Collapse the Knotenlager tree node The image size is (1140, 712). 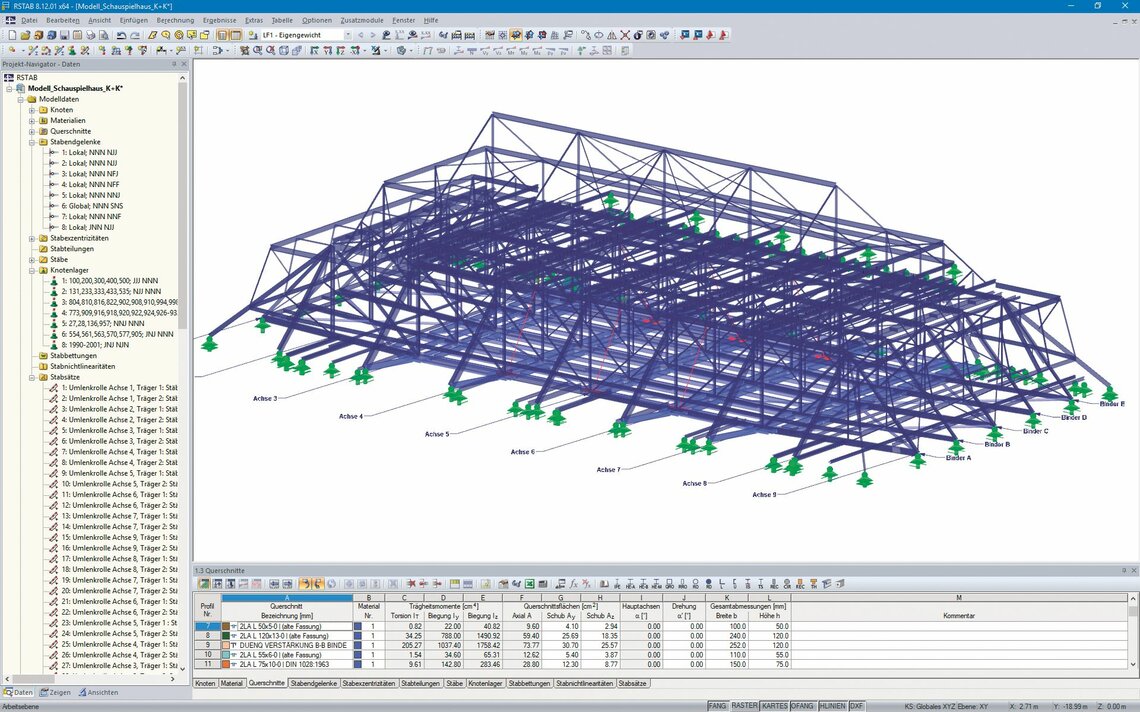32,271
